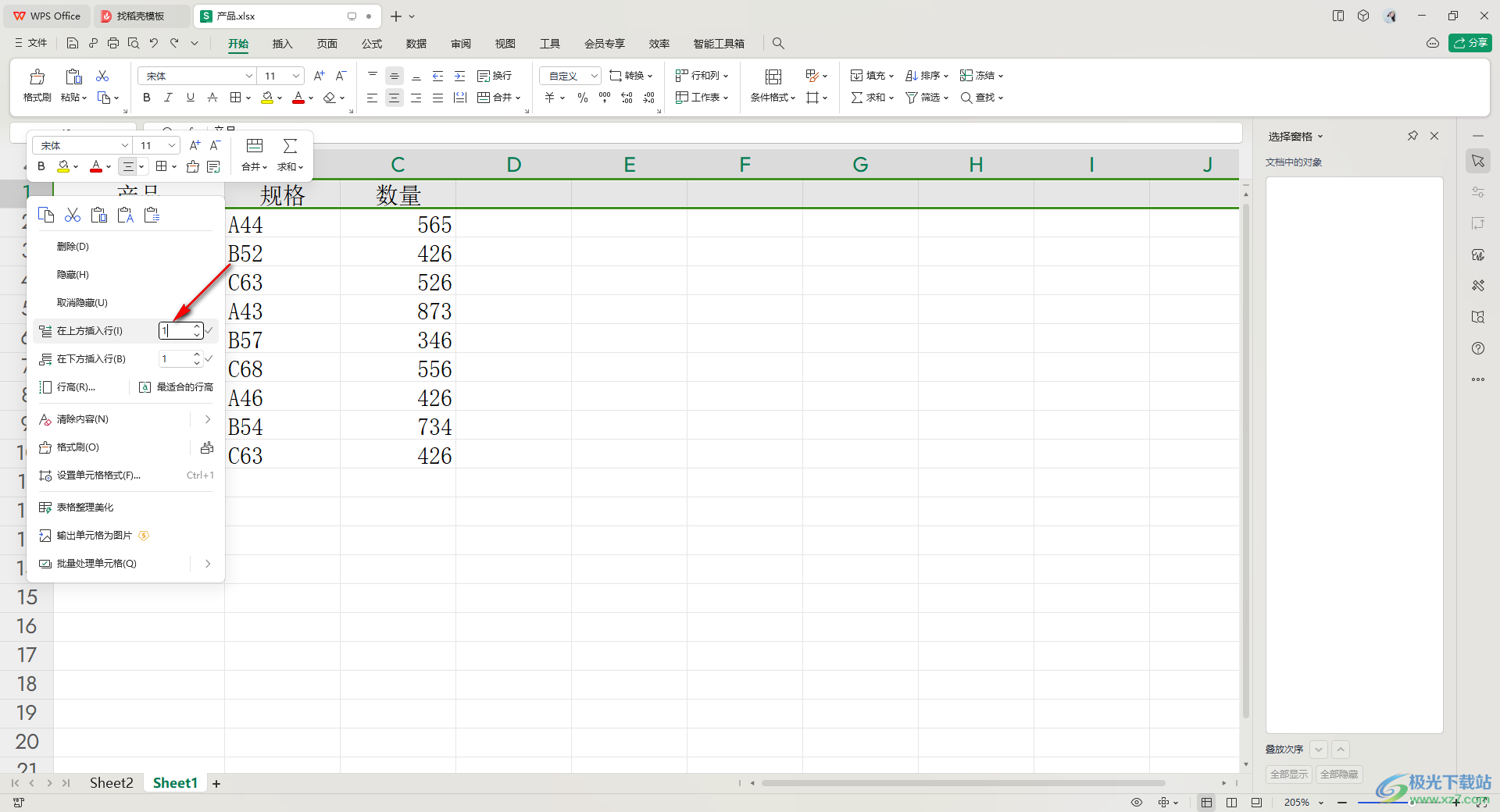
Task: Select 删除(D) in context menu
Action: 73,247
